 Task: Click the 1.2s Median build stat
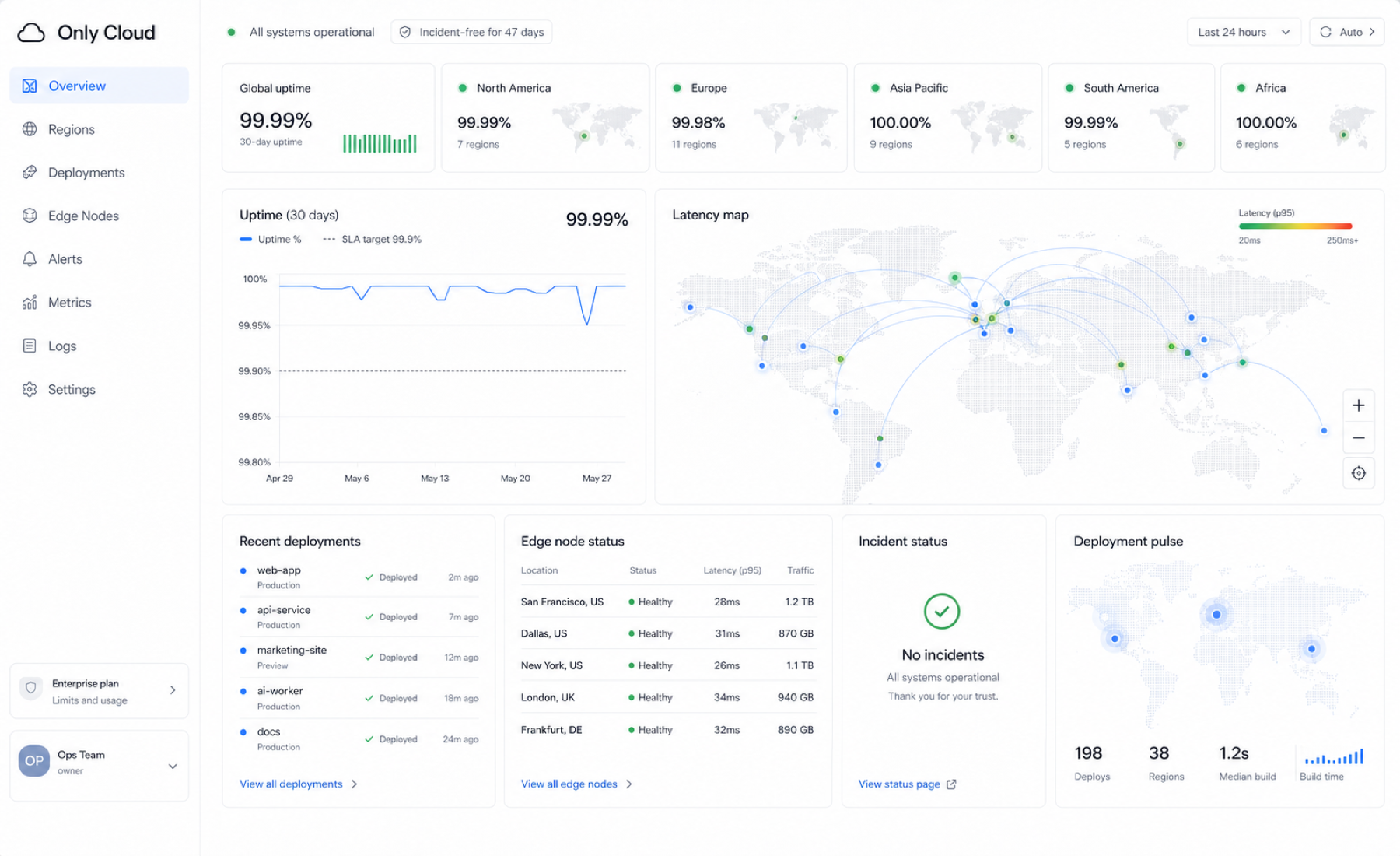[x=1248, y=763]
